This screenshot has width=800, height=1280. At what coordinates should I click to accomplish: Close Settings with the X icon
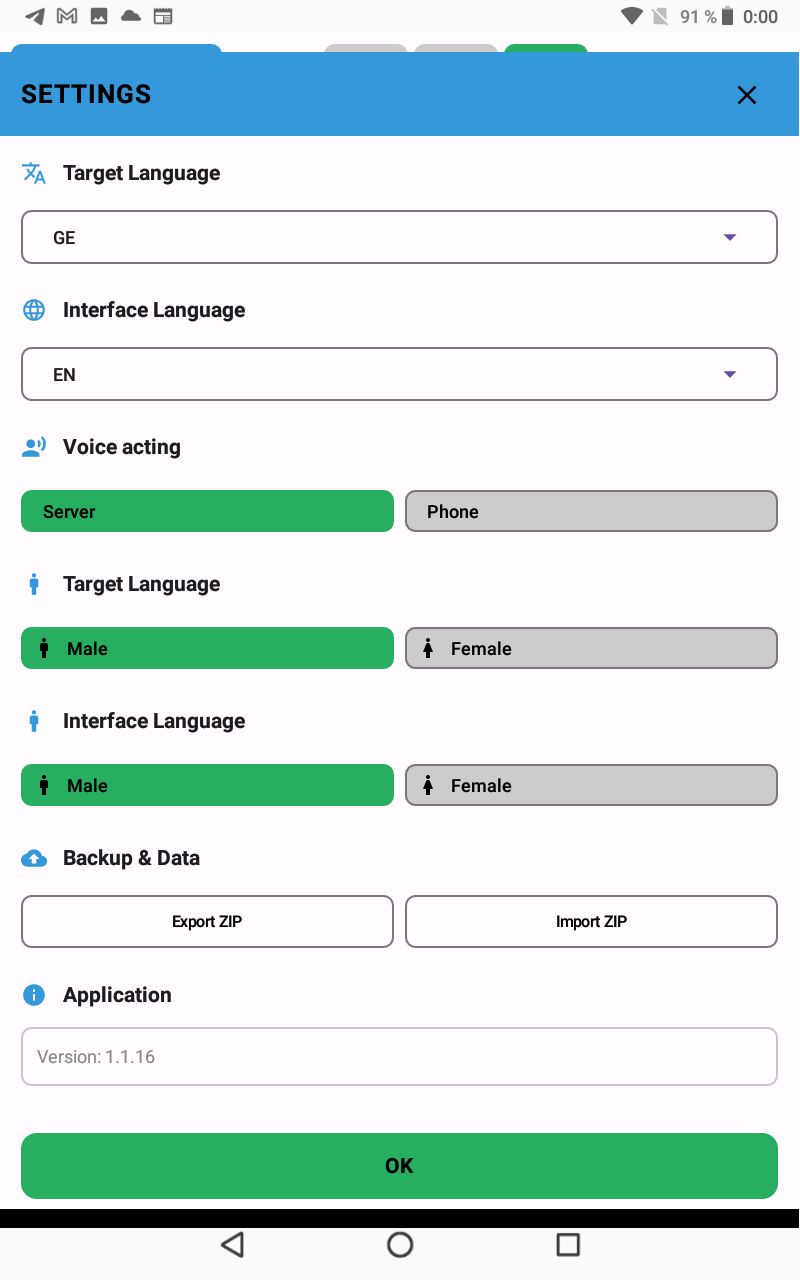point(747,95)
